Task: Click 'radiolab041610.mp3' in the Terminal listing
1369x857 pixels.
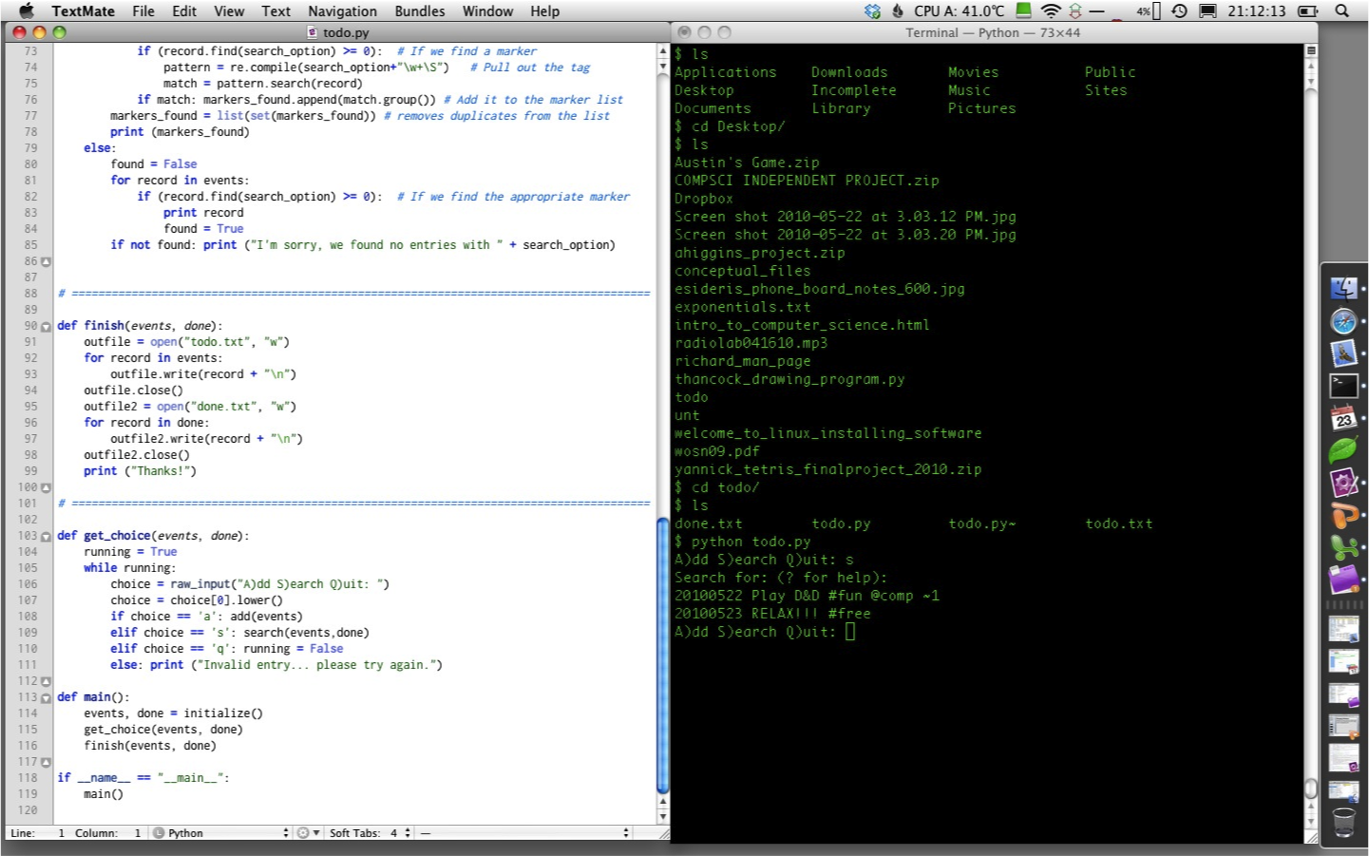Action: (751, 343)
